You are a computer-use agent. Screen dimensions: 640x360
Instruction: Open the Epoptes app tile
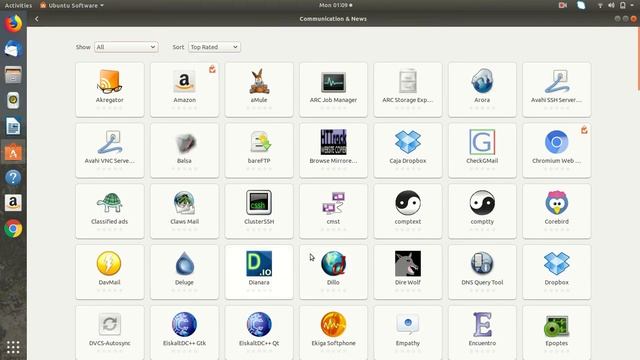tap(557, 333)
